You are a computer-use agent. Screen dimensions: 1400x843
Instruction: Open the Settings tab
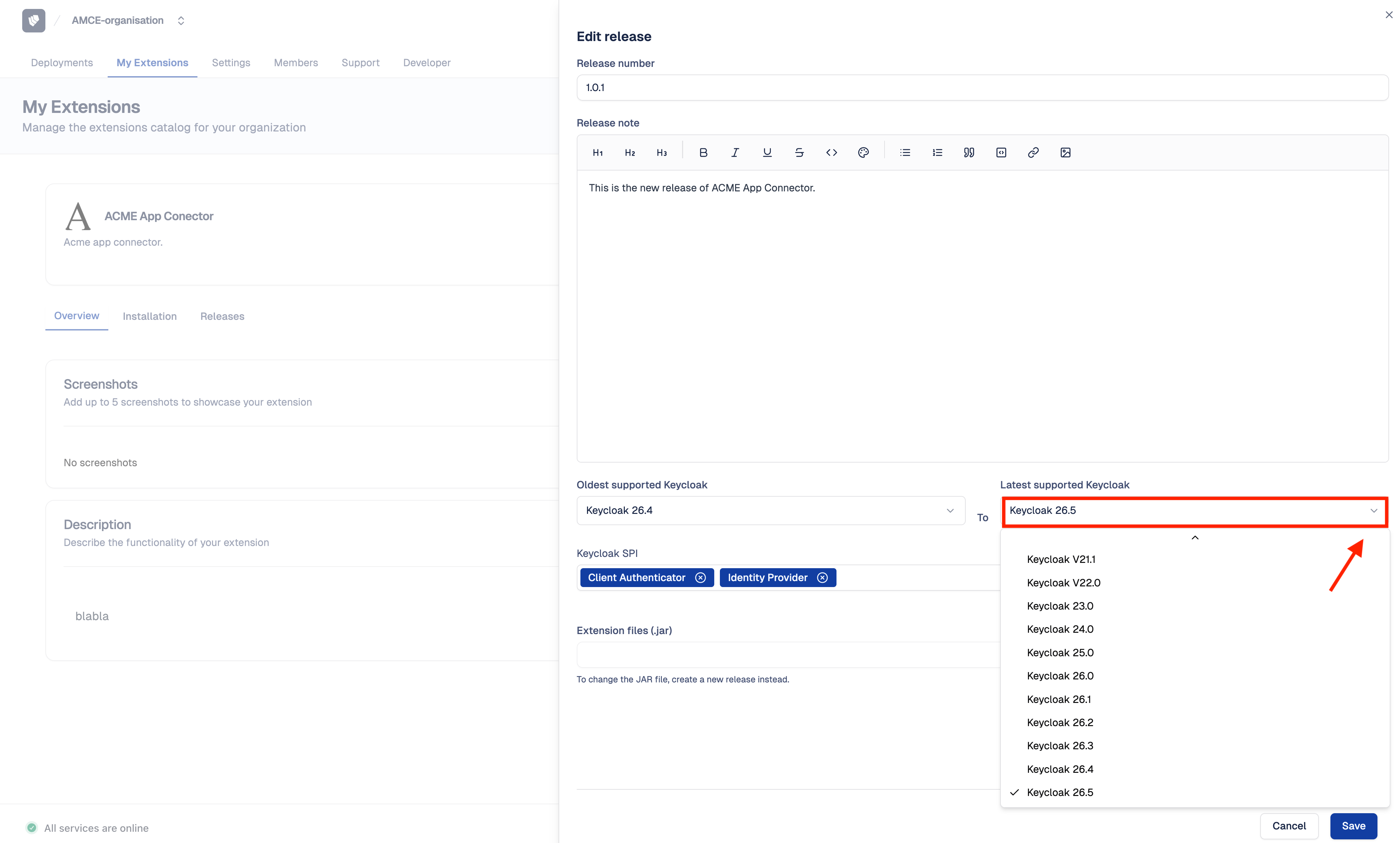[x=231, y=63]
